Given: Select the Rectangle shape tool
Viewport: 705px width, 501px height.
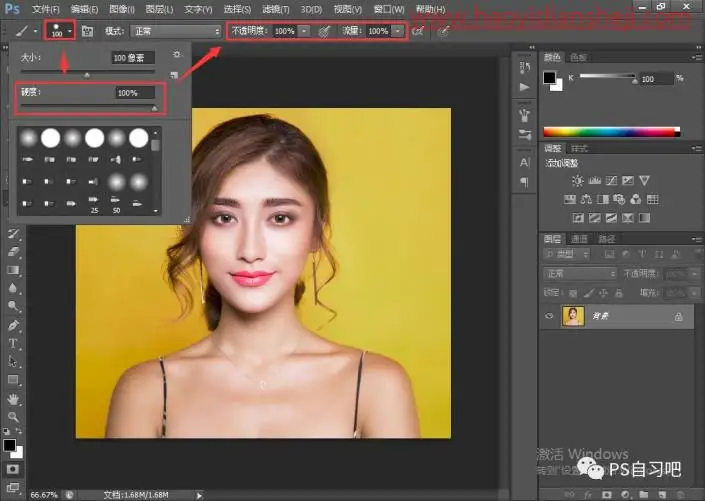Looking at the screenshot, I should 13,380.
